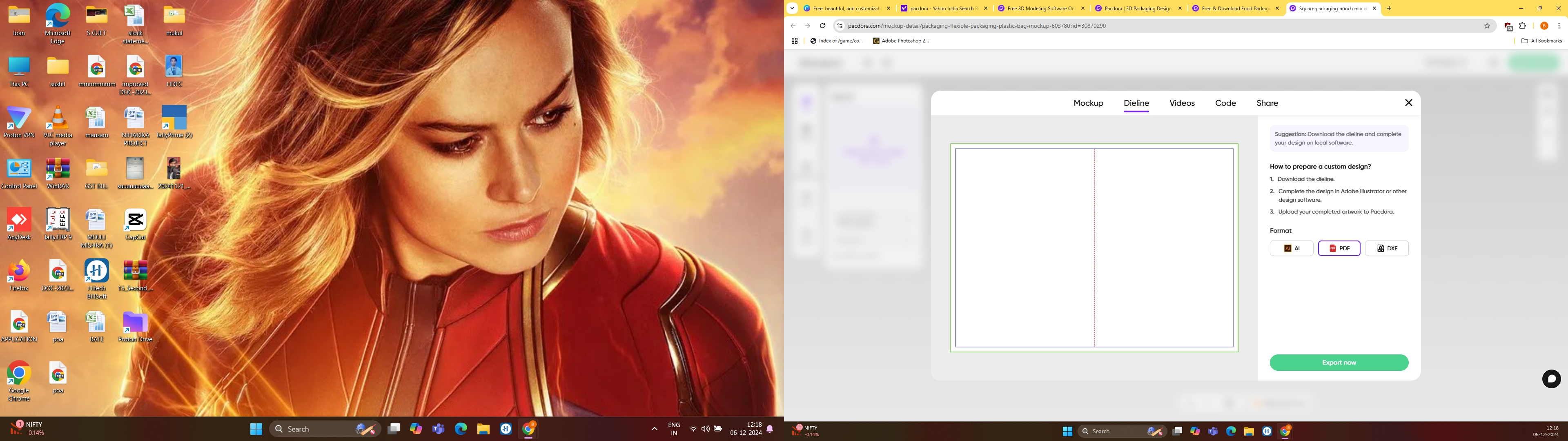Switch to the Mockup tab
The width and height of the screenshot is (1568, 441).
1088,103
